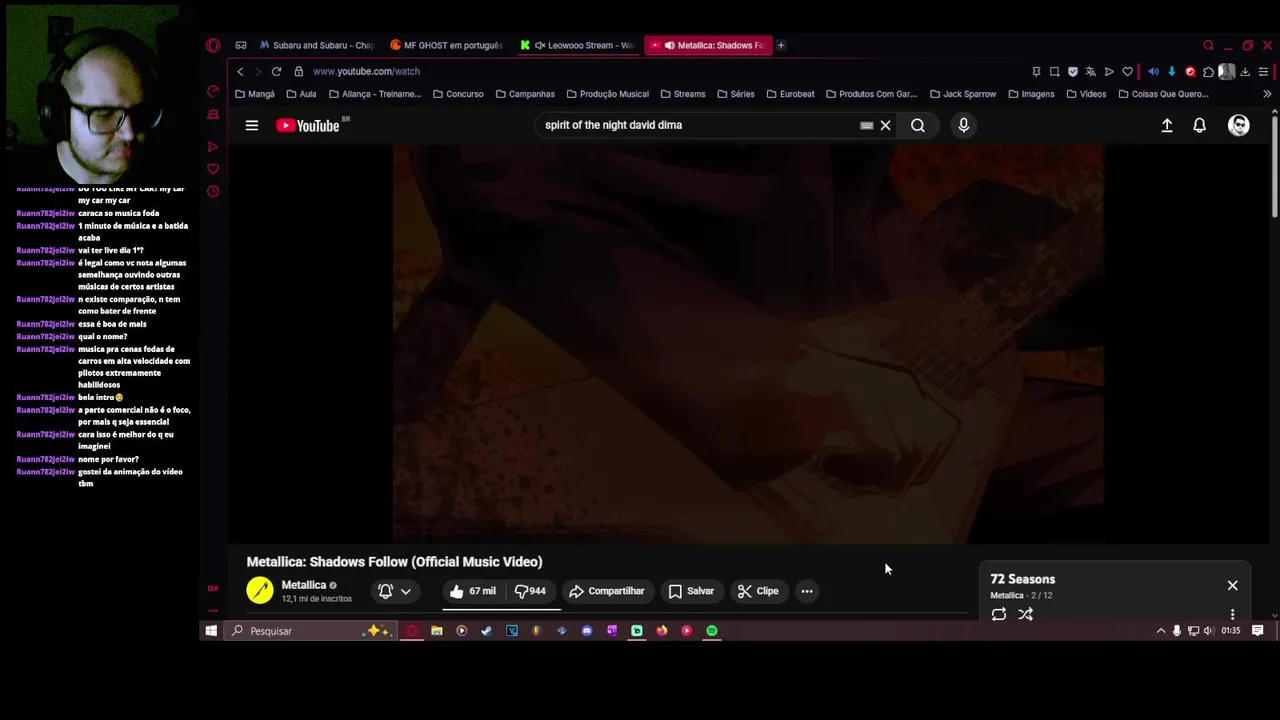The height and width of the screenshot is (720, 1280).
Task: Clear the YouTube search query
Action: [885, 125]
